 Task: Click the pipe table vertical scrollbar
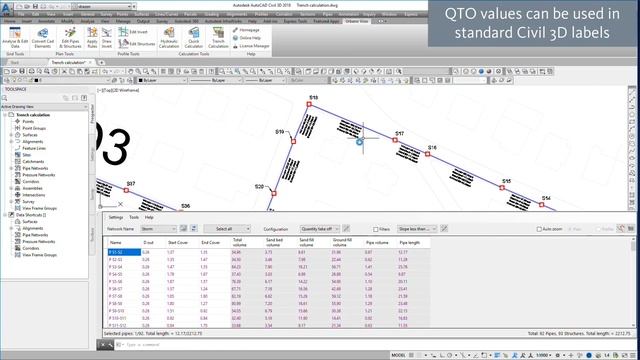[633, 282]
